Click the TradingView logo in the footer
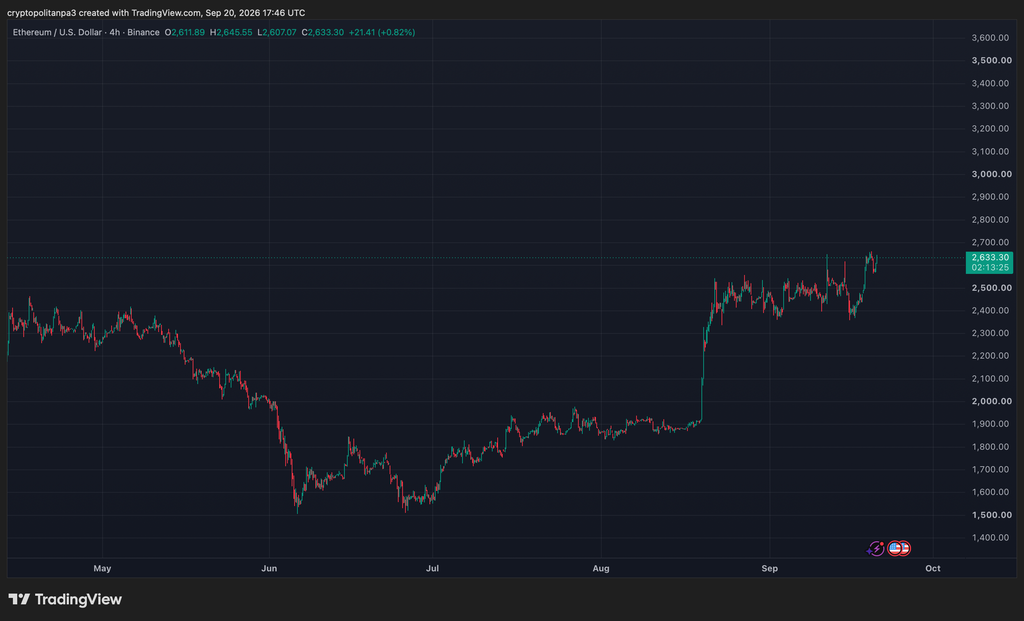The height and width of the screenshot is (621, 1024). 65,599
